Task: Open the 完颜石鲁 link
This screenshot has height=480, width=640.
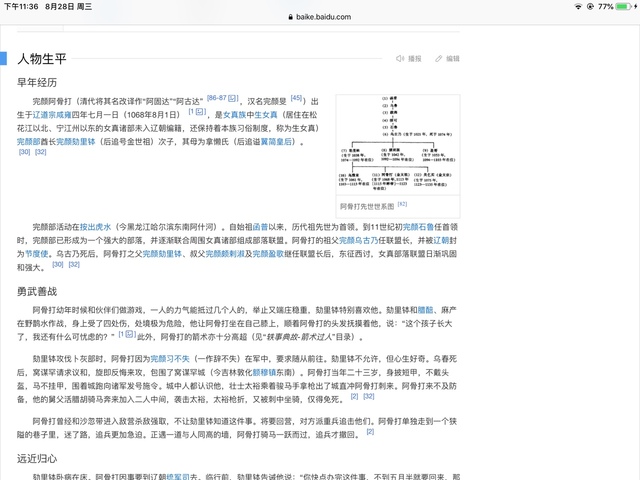Action: click(x=421, y=227)
